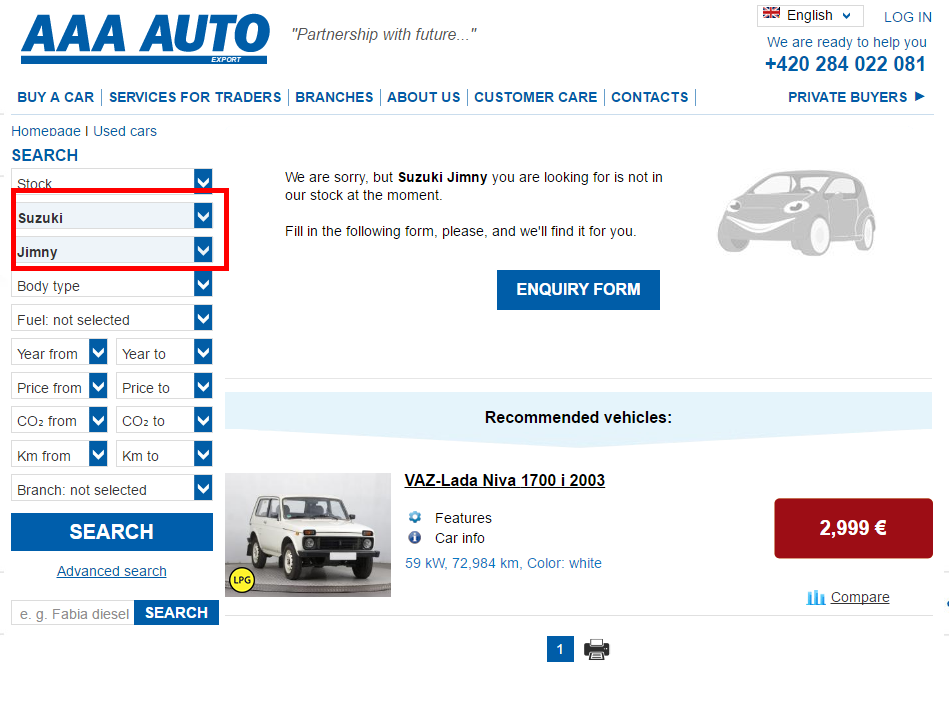Viewport: 949px width, 715px height.
Task: Open the CONTACTS menu item
Action: (x=649, y=97)
